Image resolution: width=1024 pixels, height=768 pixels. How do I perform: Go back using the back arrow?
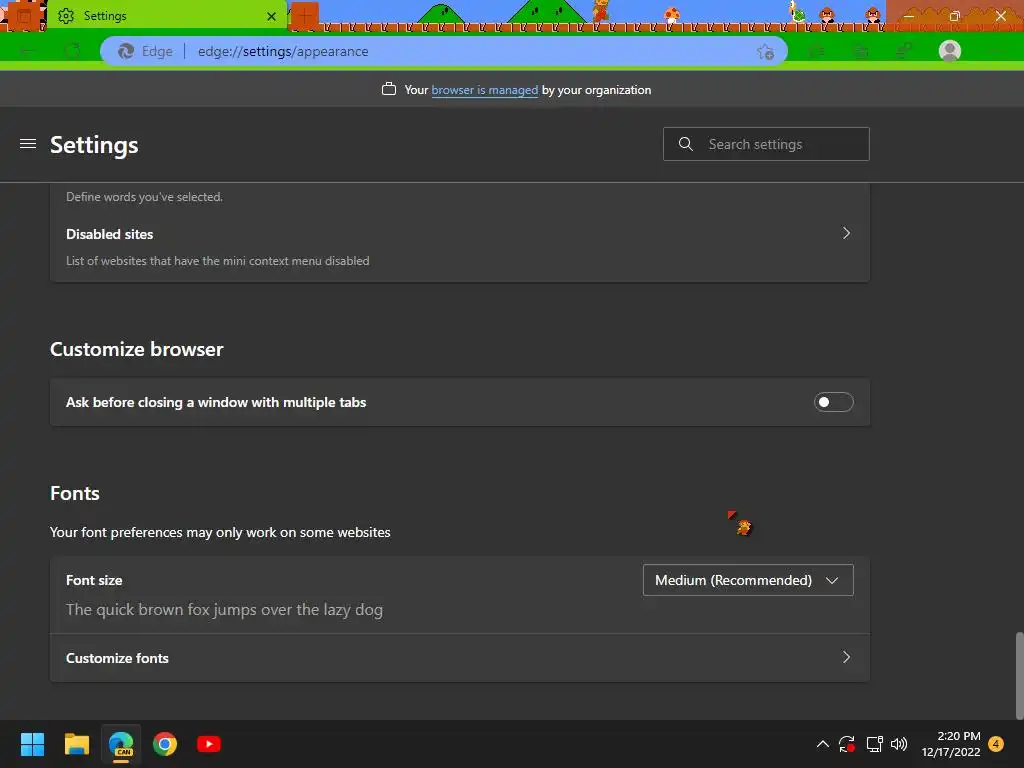pos(28,51)
